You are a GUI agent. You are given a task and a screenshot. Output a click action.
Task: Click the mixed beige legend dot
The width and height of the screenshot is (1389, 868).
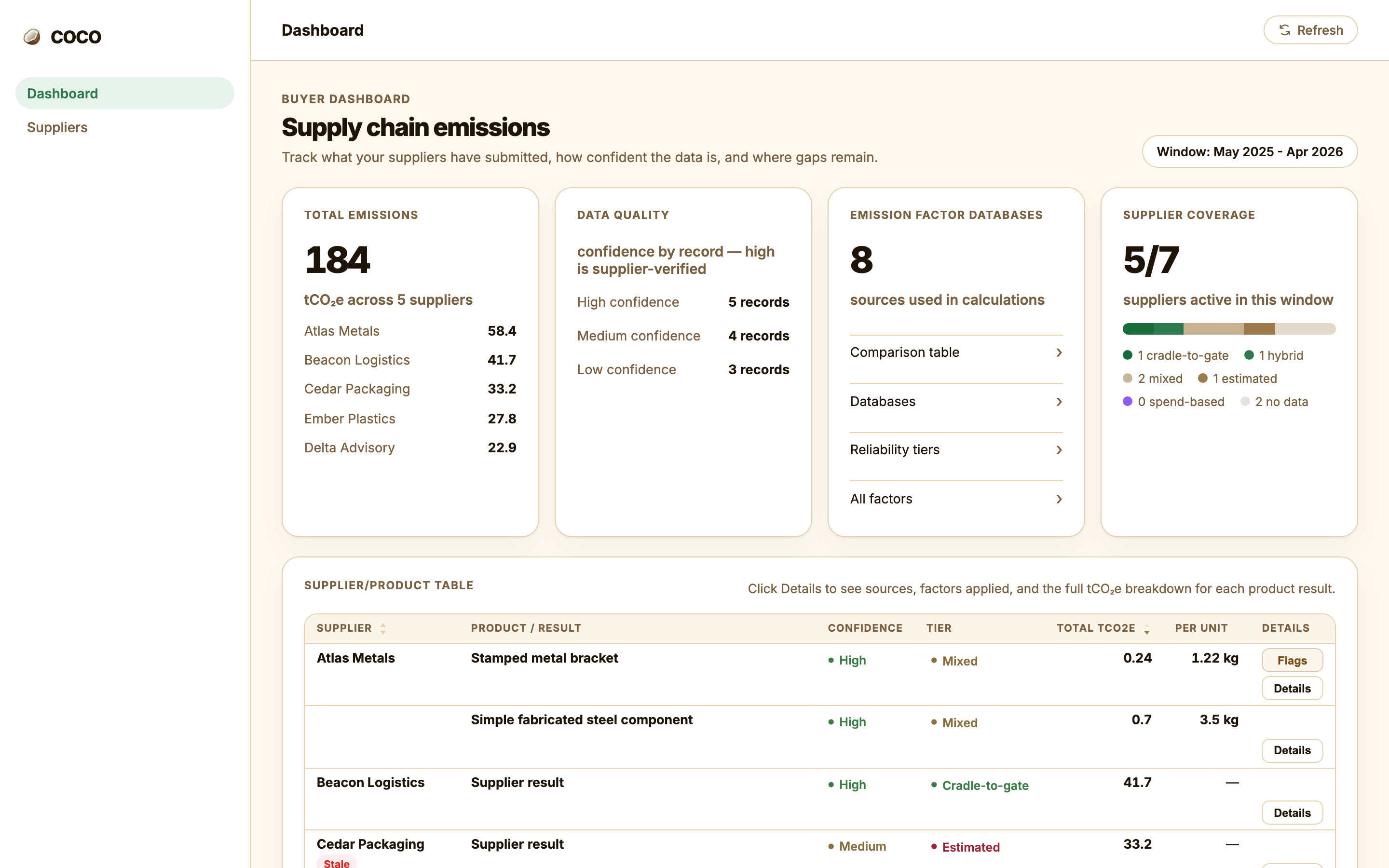(1127, 378)
